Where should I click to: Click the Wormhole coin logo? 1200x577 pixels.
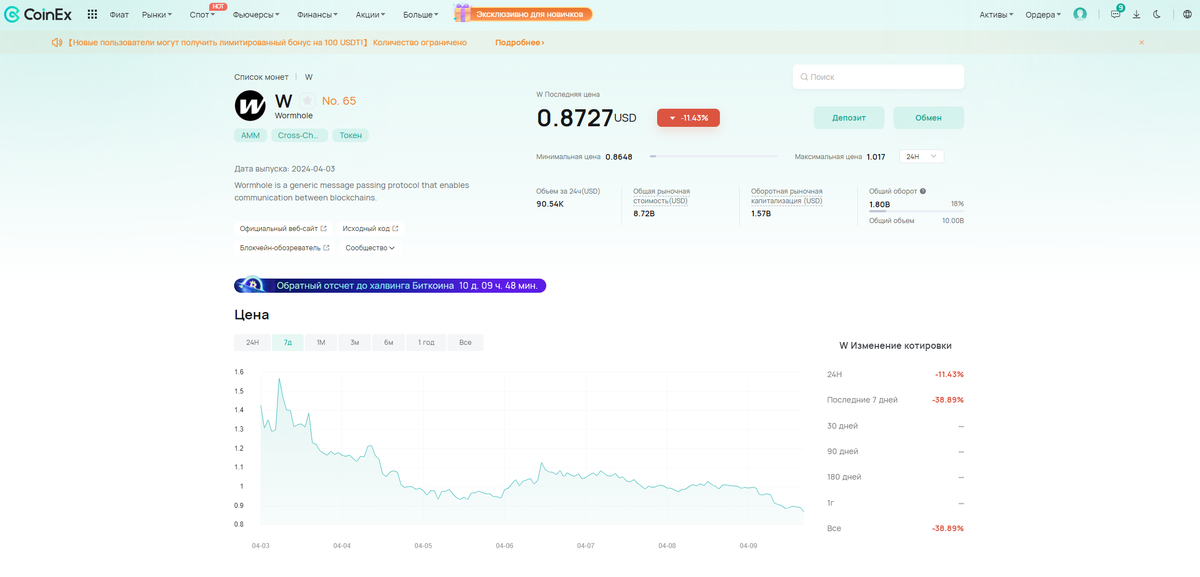[250, 105]
